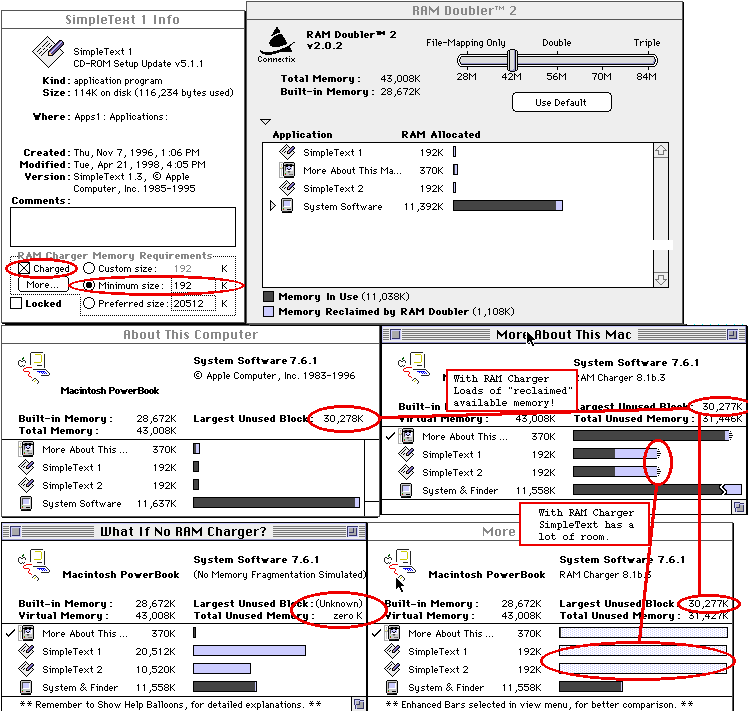Image resolution: width=748 pixels, height=711 pixels.
Task: Click the SimpleText icon in the Info window
Action: 48,51
